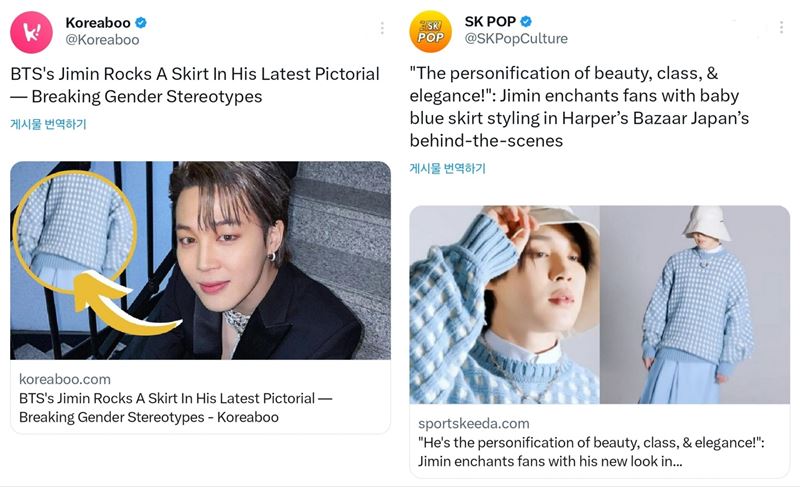This screenshot has width=800, height=487.
Task: Click the @Koreaboo handle
Action: [102, 40]
